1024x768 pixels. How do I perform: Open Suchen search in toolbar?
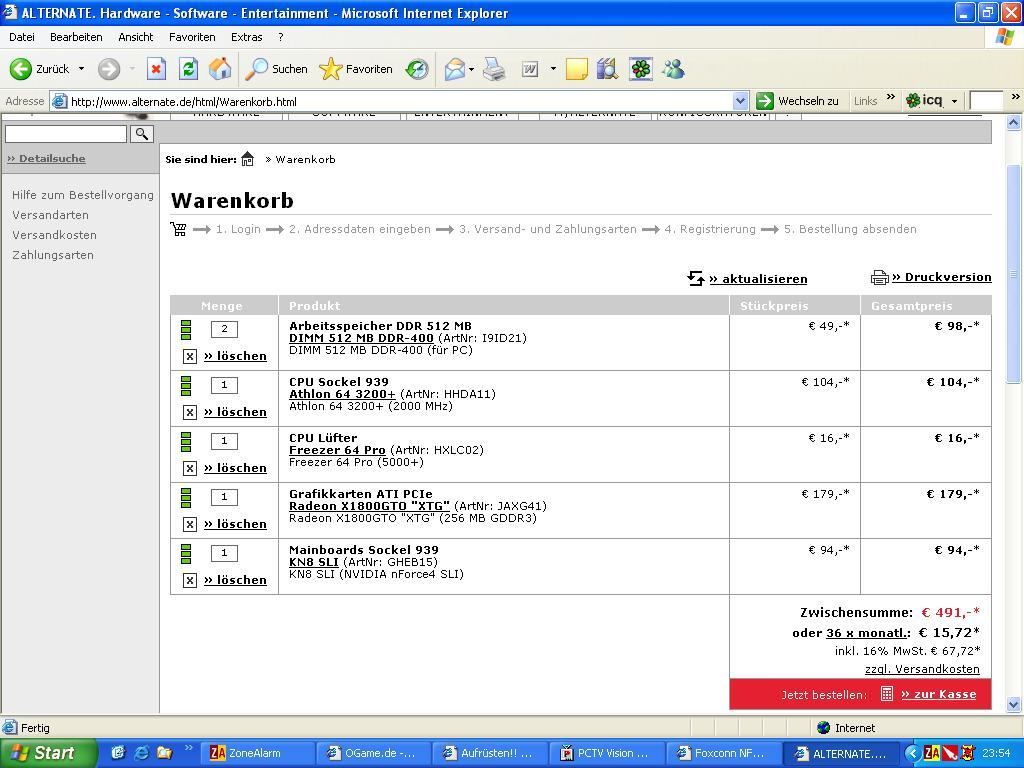click(277, 69)
